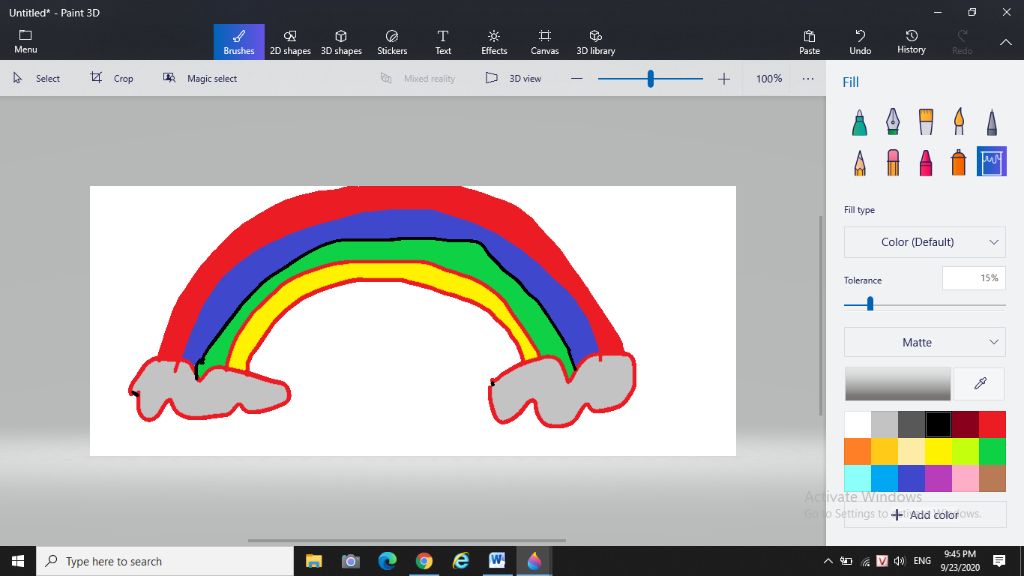Screen dimensions: 1024x576
Task: Choose the black color swatch
Action: tap(938, 424)
